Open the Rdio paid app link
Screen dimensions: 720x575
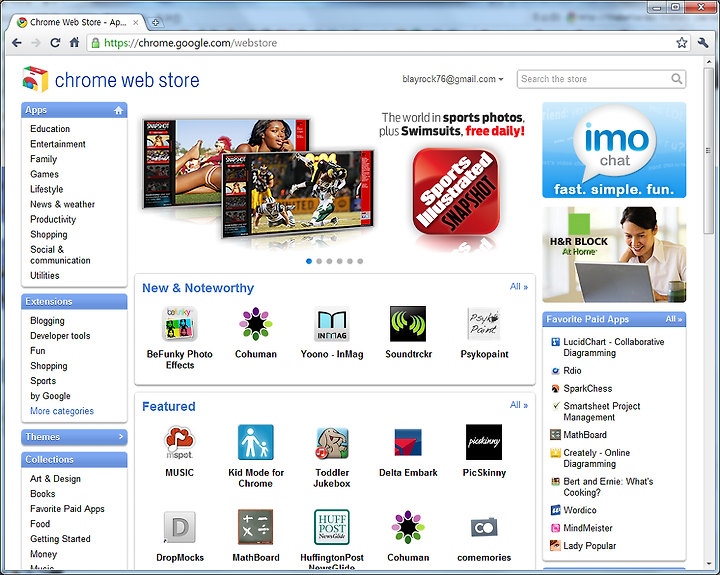tap(572, 371)
